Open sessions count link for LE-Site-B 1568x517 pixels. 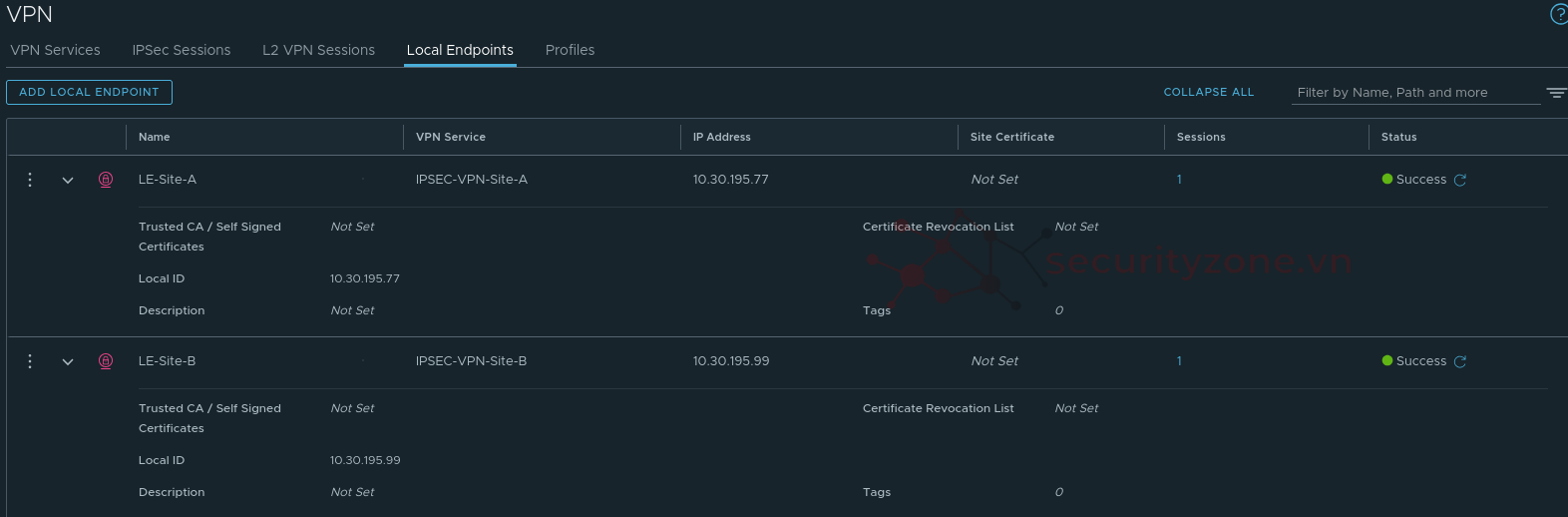click(1179, 361)
